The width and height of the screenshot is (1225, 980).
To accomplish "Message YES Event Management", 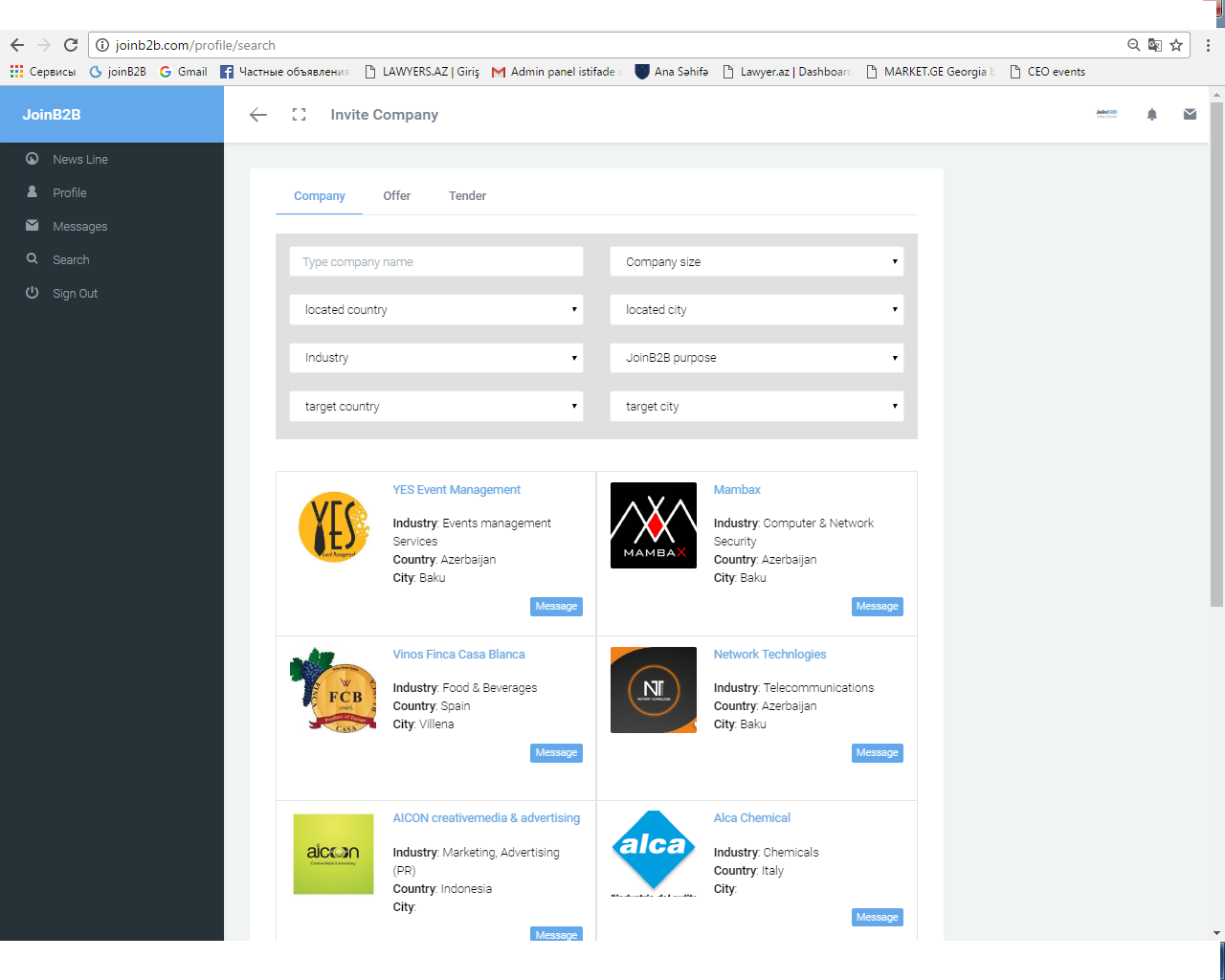I will pos(556,607).
